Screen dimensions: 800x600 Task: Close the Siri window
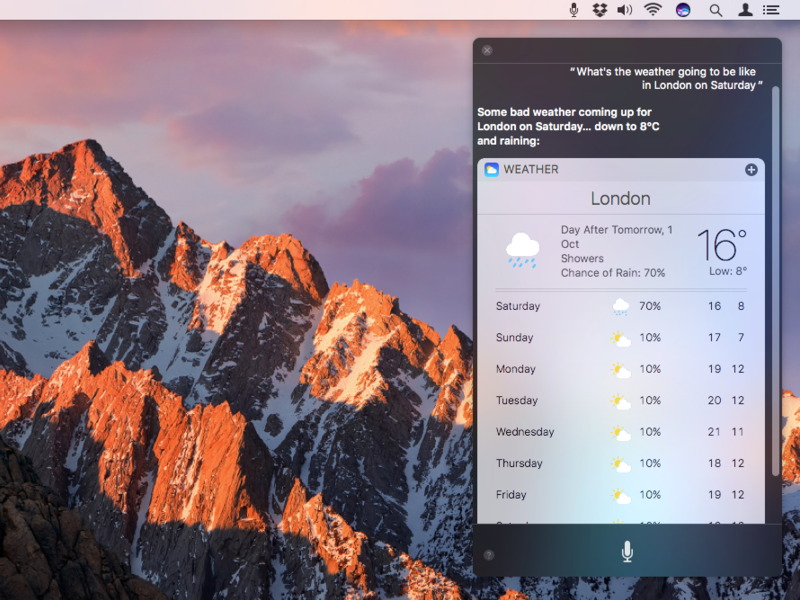pos(487,50)
